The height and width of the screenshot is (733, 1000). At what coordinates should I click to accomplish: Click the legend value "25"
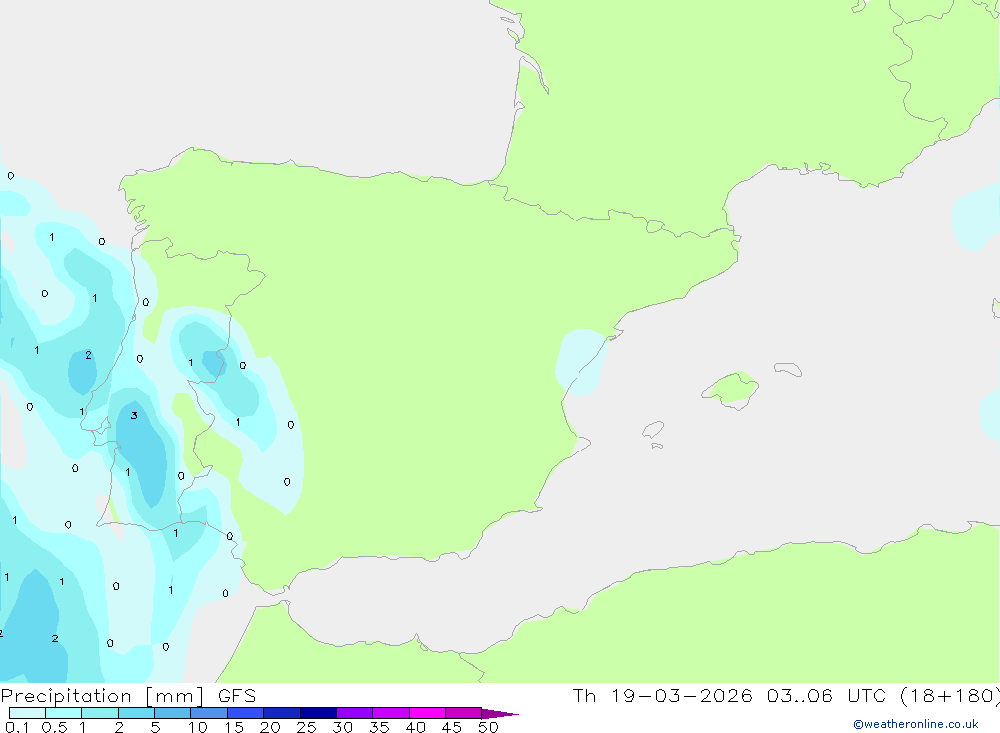coord(306,727)
